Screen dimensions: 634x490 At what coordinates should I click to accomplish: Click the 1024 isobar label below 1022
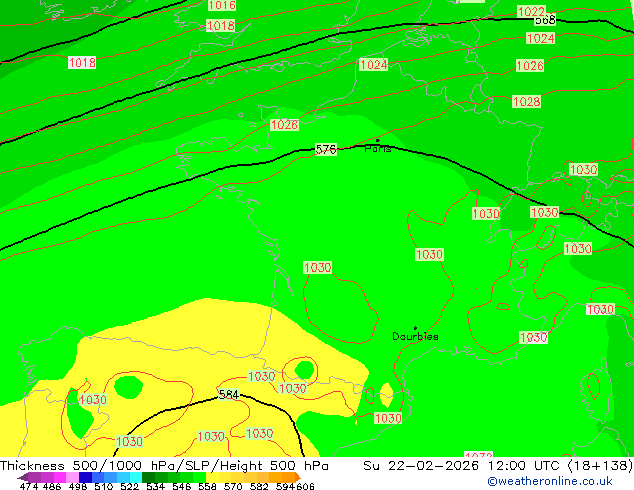pyautogui.click(x=541, y=38)
